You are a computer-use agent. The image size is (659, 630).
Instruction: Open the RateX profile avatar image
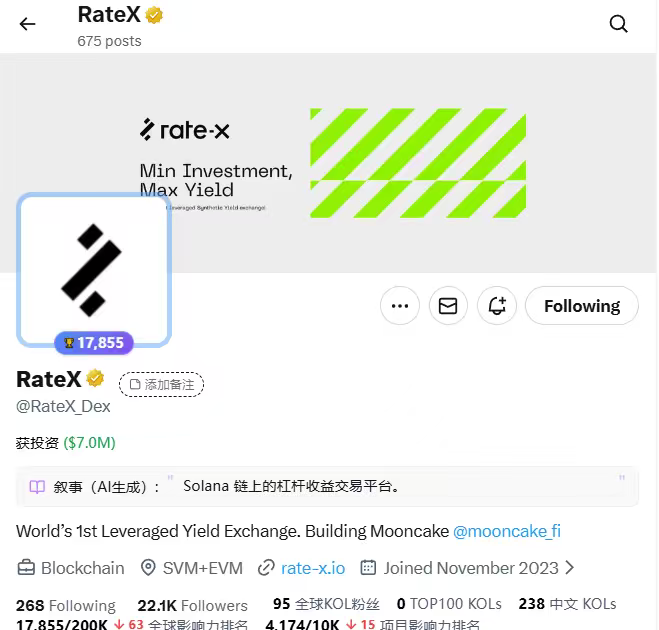(x=94, y=270)
